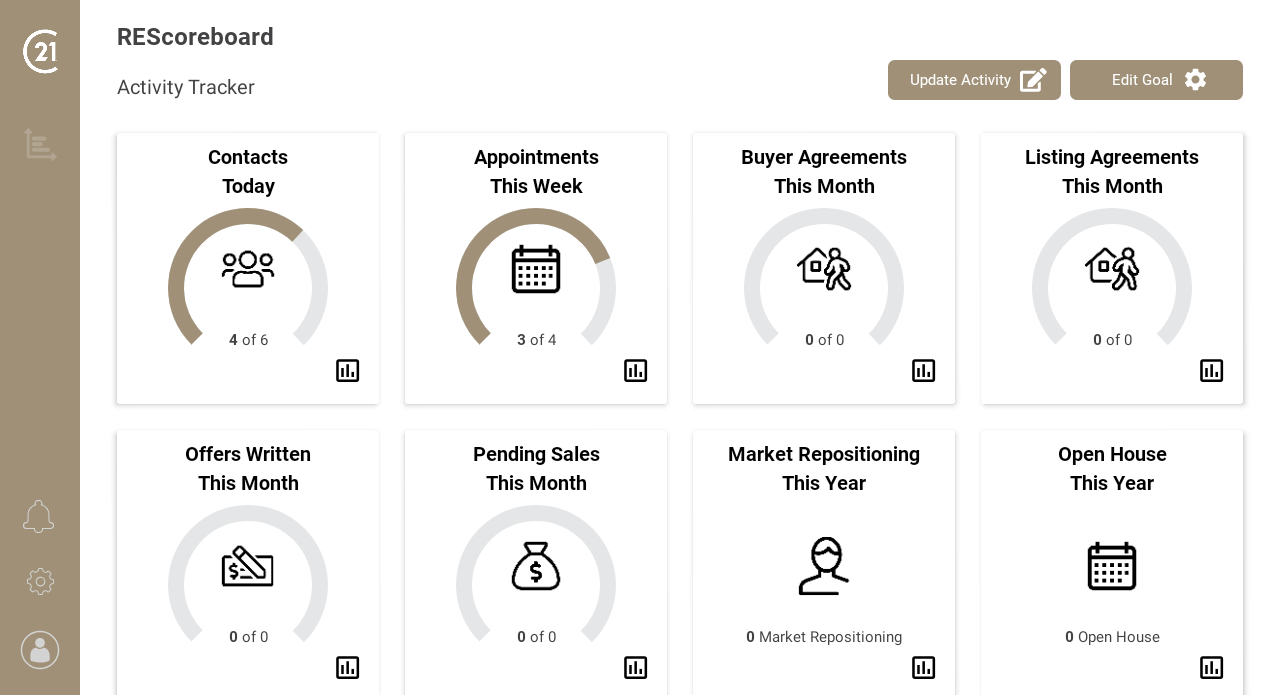Open the settings gear in sidebar
Image resolution: width=1277 pixels, height=695 pixels.
40,582
